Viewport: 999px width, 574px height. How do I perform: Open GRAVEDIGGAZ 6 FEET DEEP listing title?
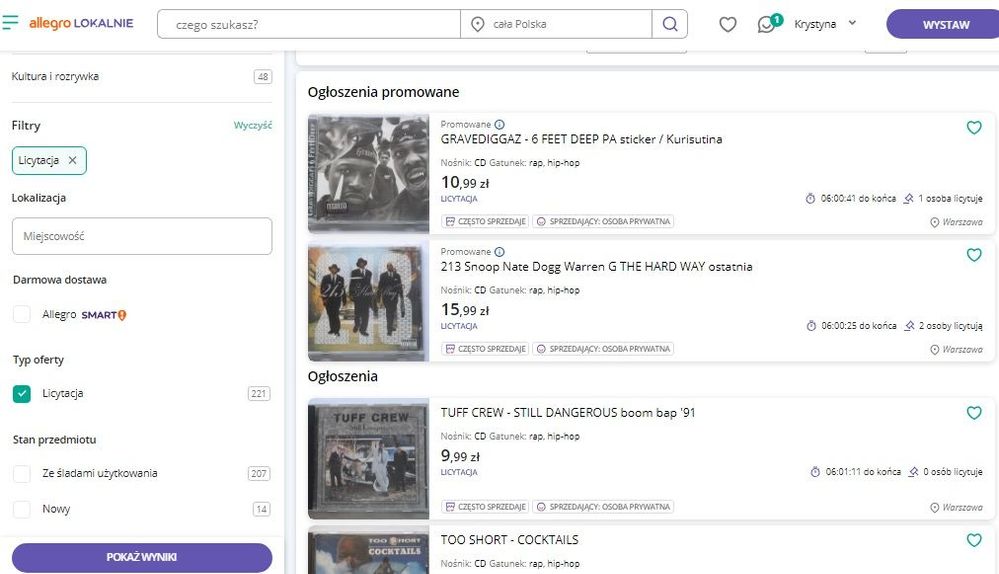[x=581, y=140]
